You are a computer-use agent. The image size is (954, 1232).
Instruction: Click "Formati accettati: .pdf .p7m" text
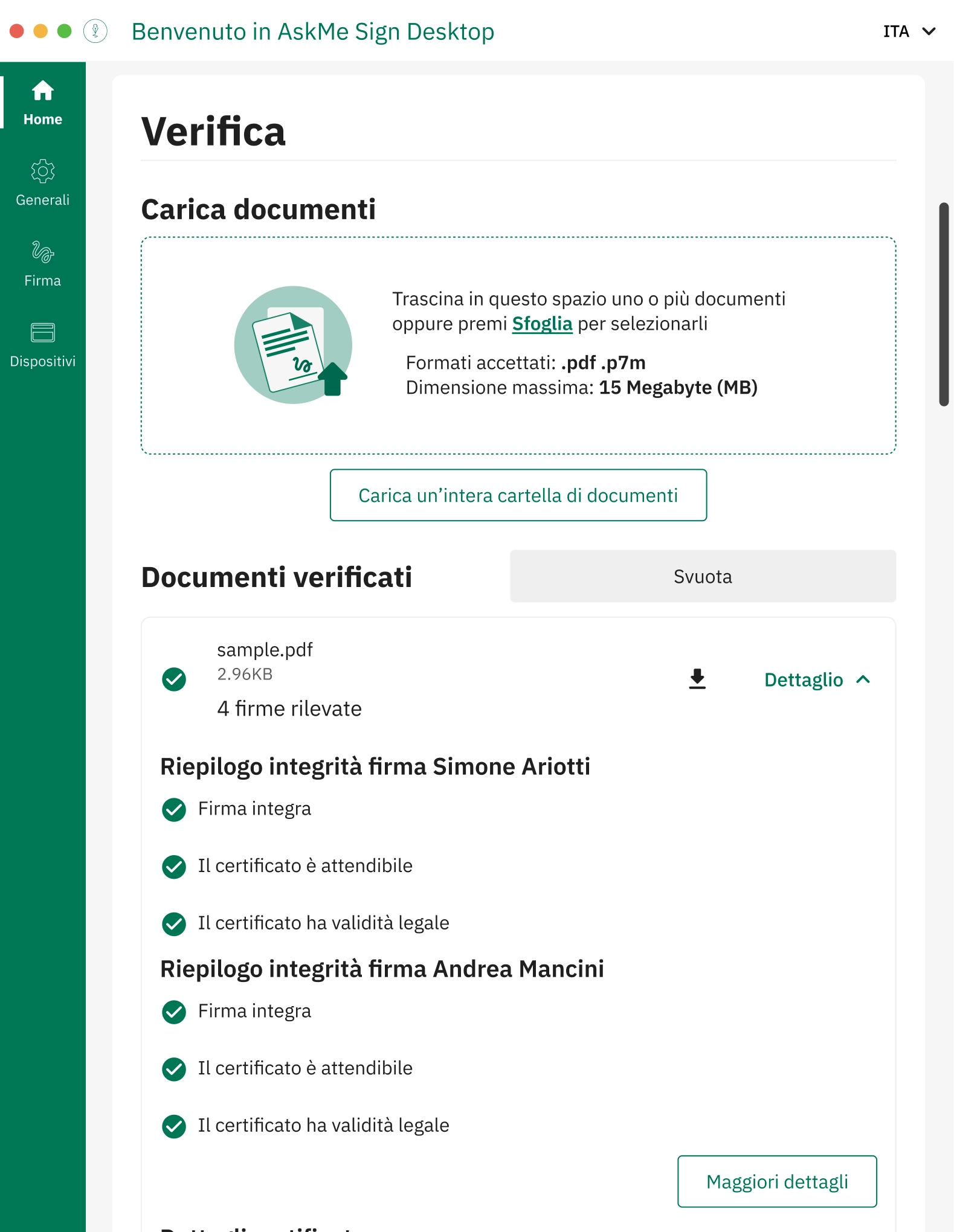pyautogui.click(x=526, y=362)
